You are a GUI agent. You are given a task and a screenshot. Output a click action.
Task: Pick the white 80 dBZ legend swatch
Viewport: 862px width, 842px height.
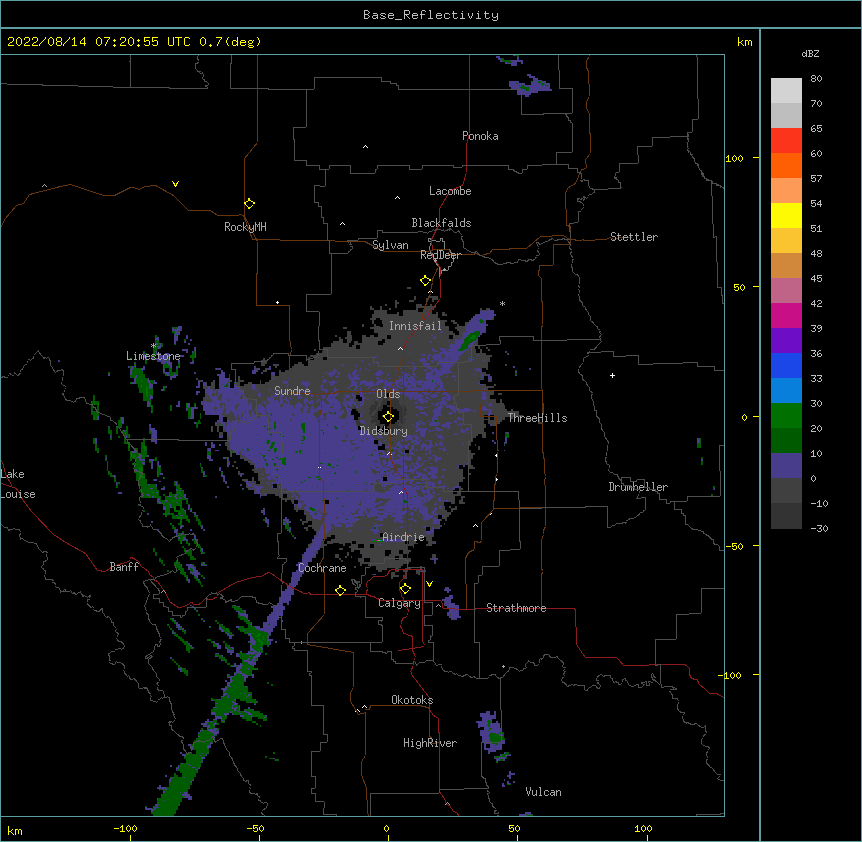[x=786, y=91]
